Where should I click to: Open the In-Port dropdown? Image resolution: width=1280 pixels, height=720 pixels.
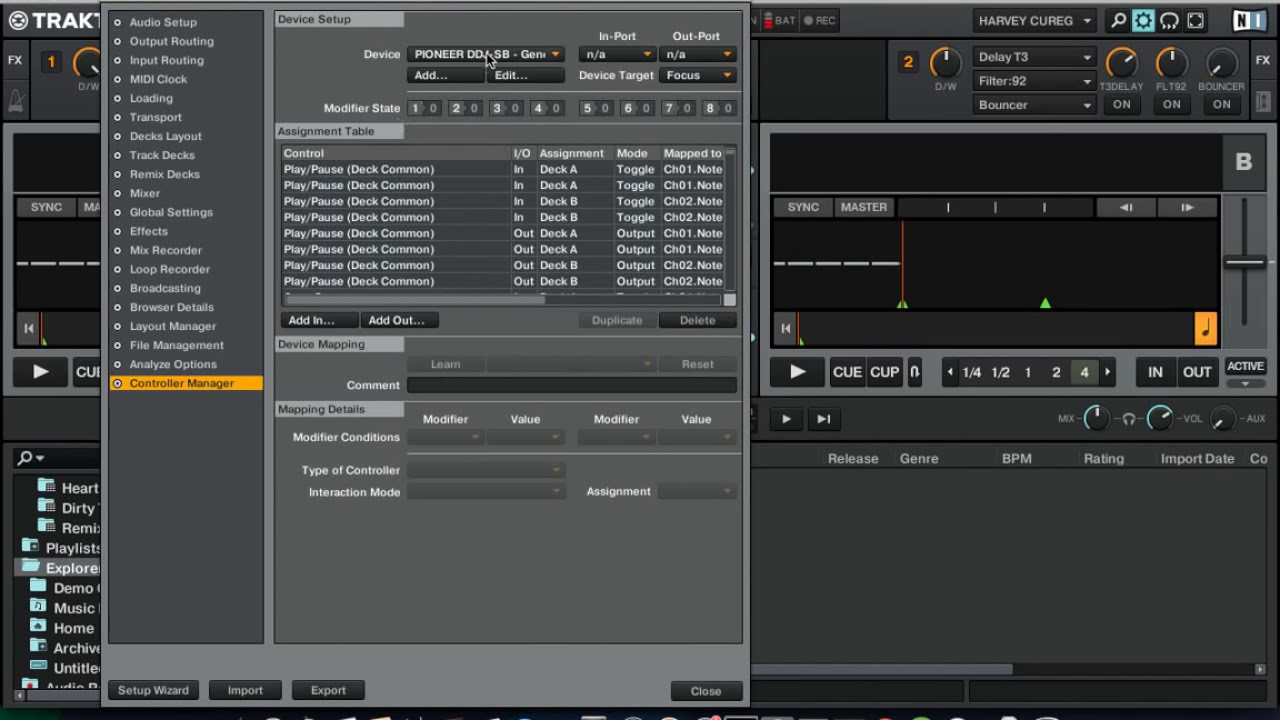coord(617,54)
